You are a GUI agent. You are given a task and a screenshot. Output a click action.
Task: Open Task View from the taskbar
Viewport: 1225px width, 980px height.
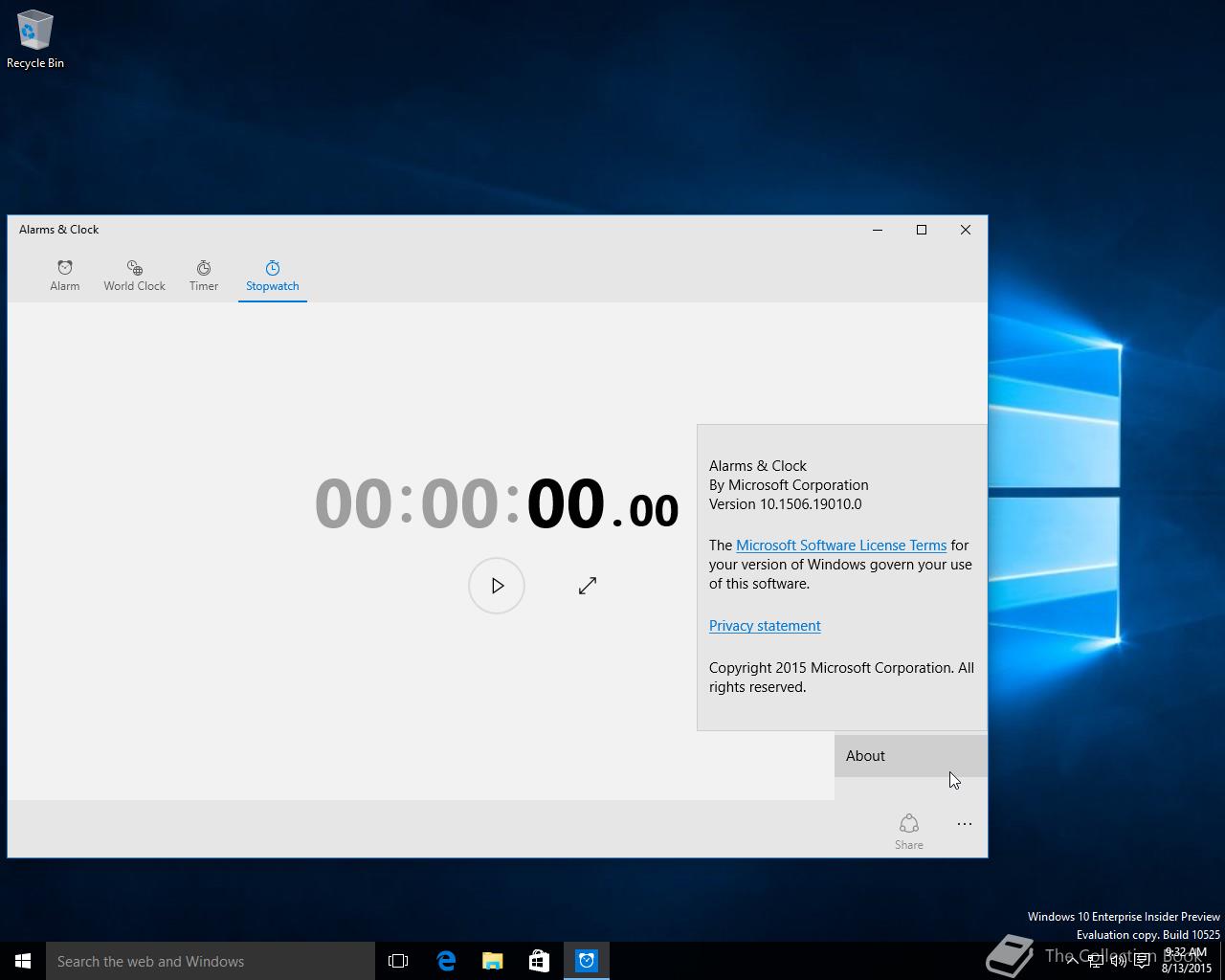tap(398, 961)
